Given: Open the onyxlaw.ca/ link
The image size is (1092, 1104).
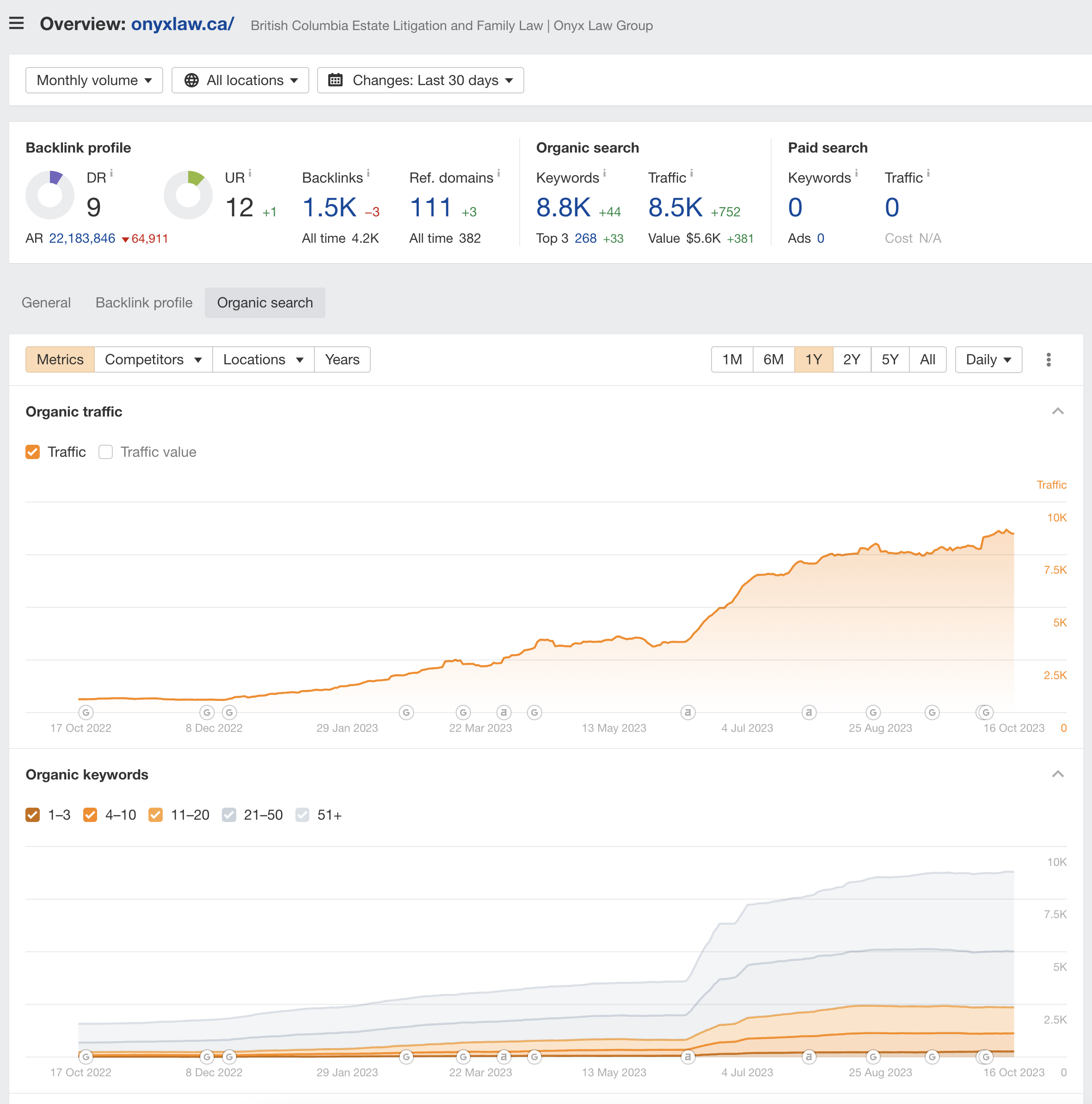Looking at the screenshot, I should pos(182,24).
